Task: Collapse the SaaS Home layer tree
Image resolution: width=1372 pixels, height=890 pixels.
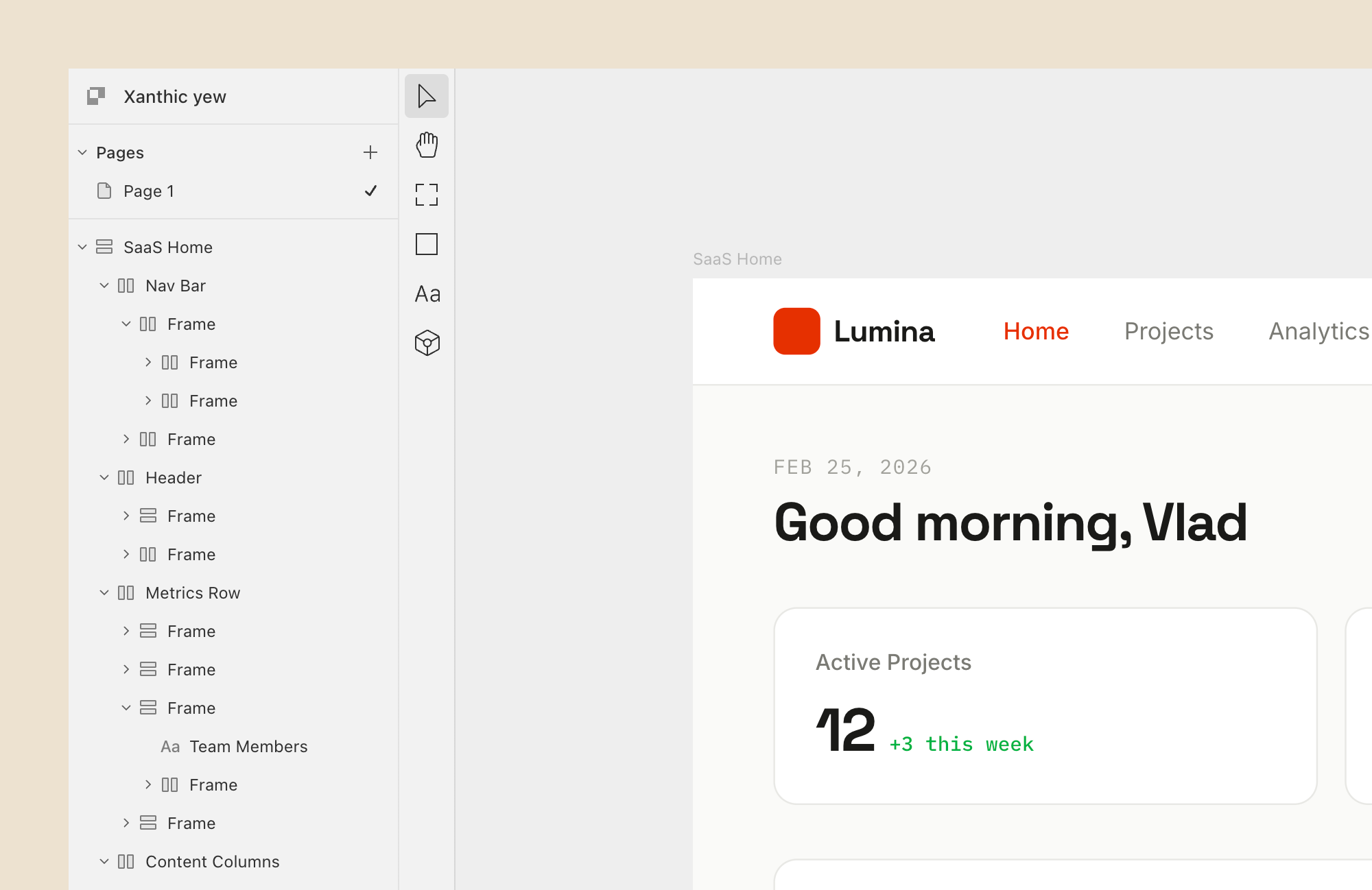Action: point(82,247)
